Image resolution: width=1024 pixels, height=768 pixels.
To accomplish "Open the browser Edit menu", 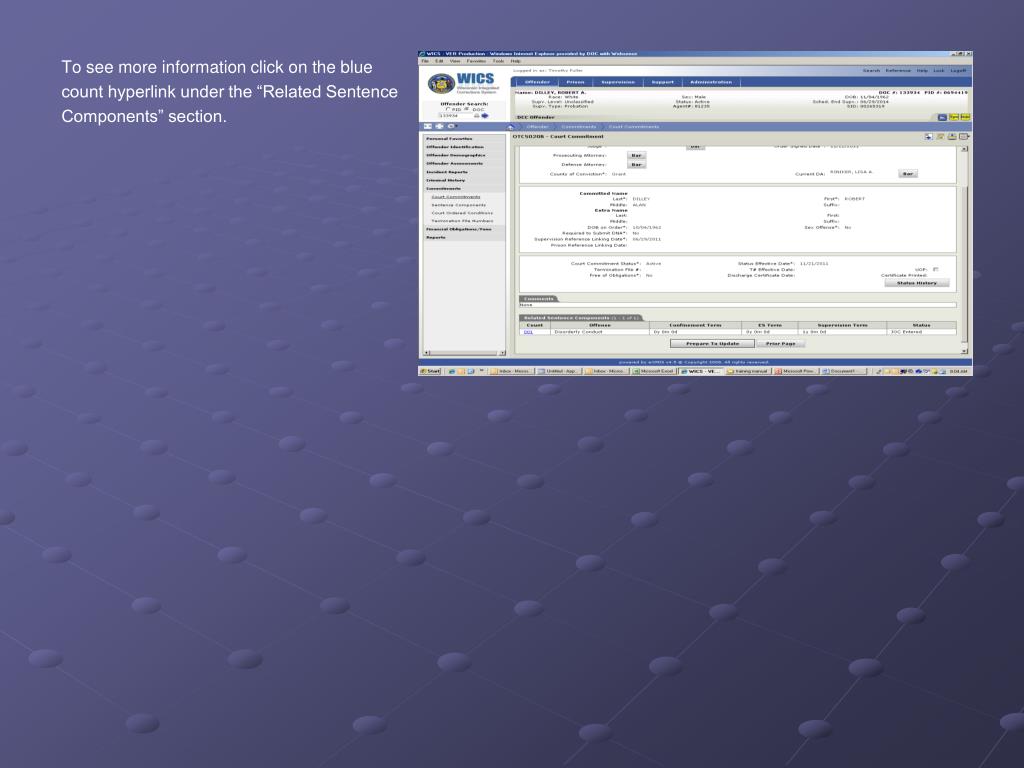I will click(x=439, y=61).
